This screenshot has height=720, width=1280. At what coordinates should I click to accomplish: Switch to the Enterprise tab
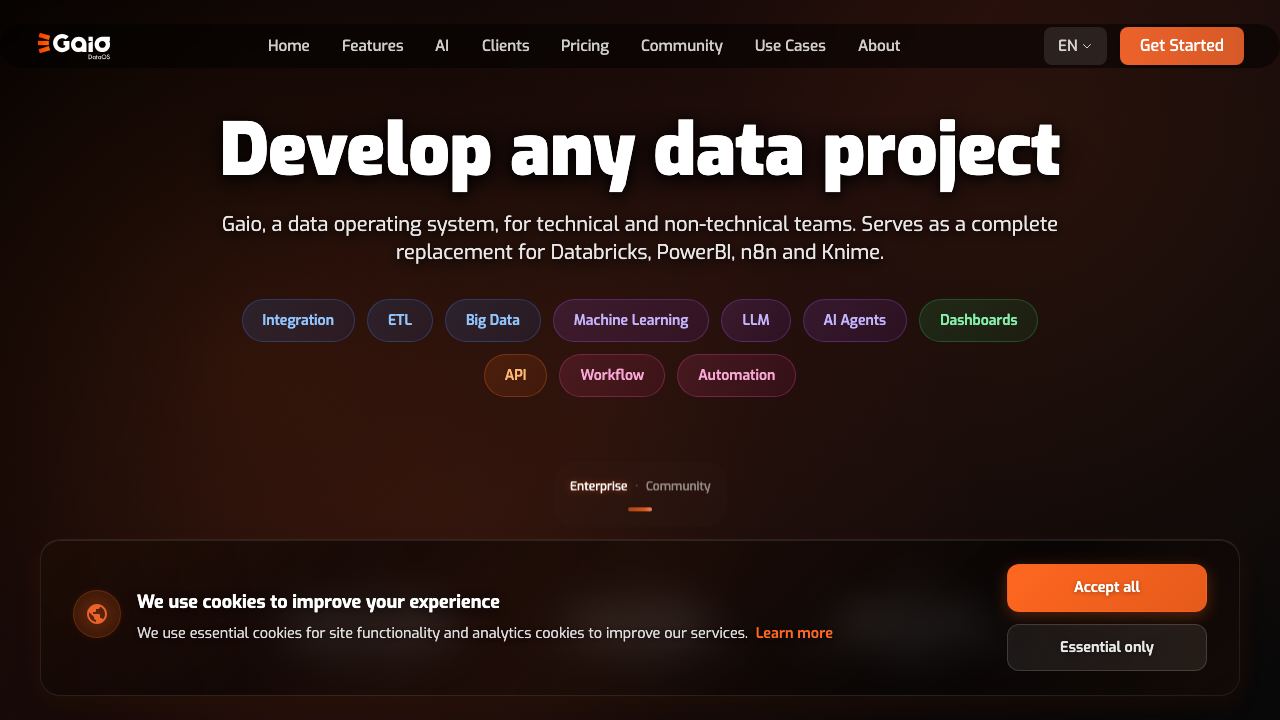599,486
